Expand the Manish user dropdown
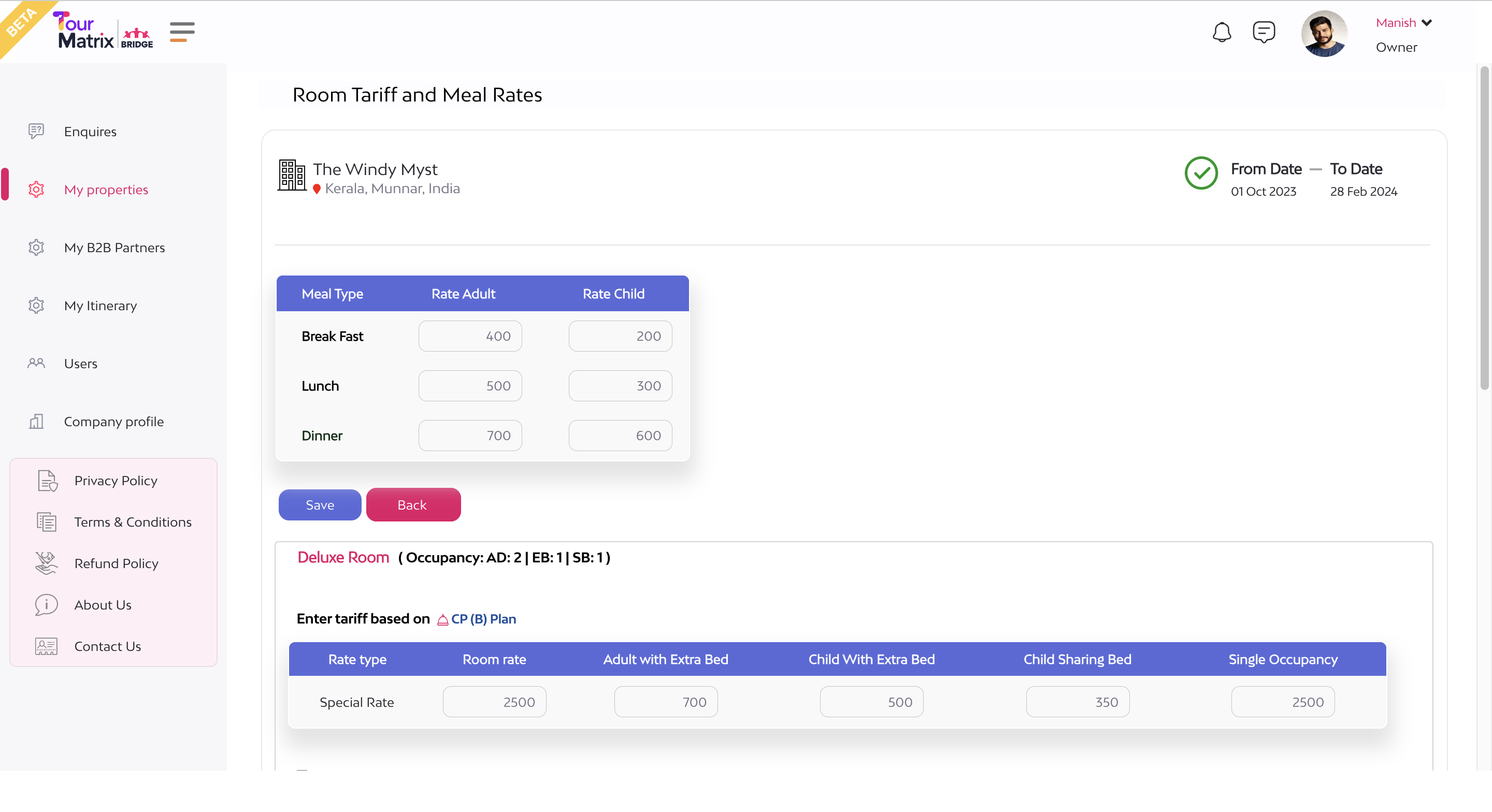Image resolution: width=1492 pixels, height=812 pixels. click(x=1426, y=23)
